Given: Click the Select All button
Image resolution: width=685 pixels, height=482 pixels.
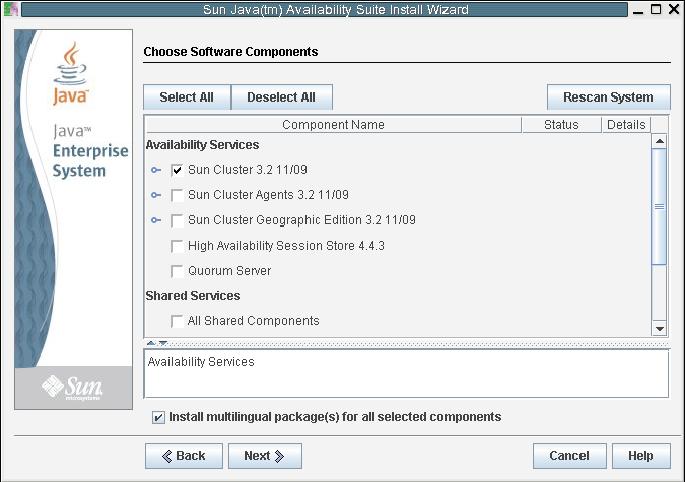Looking at the screenshot, I should [x=187, y=97].
